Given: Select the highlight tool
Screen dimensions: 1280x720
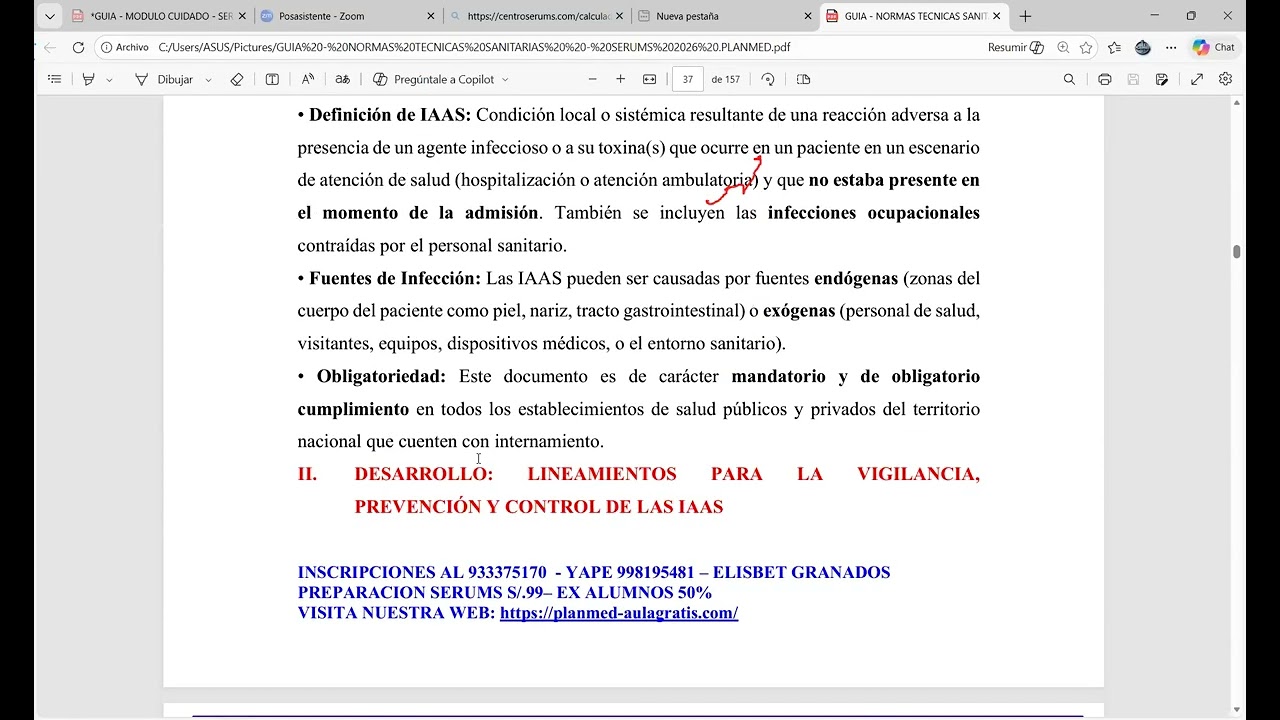Looking at the screenshot, I should [x=89, y=79].
